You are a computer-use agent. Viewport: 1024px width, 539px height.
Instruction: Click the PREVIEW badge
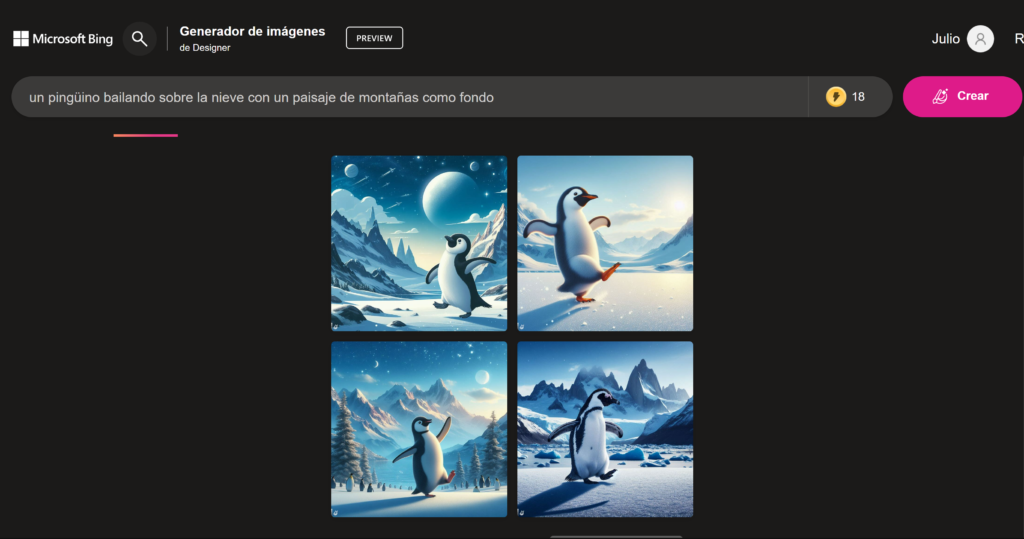(x=374, y=38)
